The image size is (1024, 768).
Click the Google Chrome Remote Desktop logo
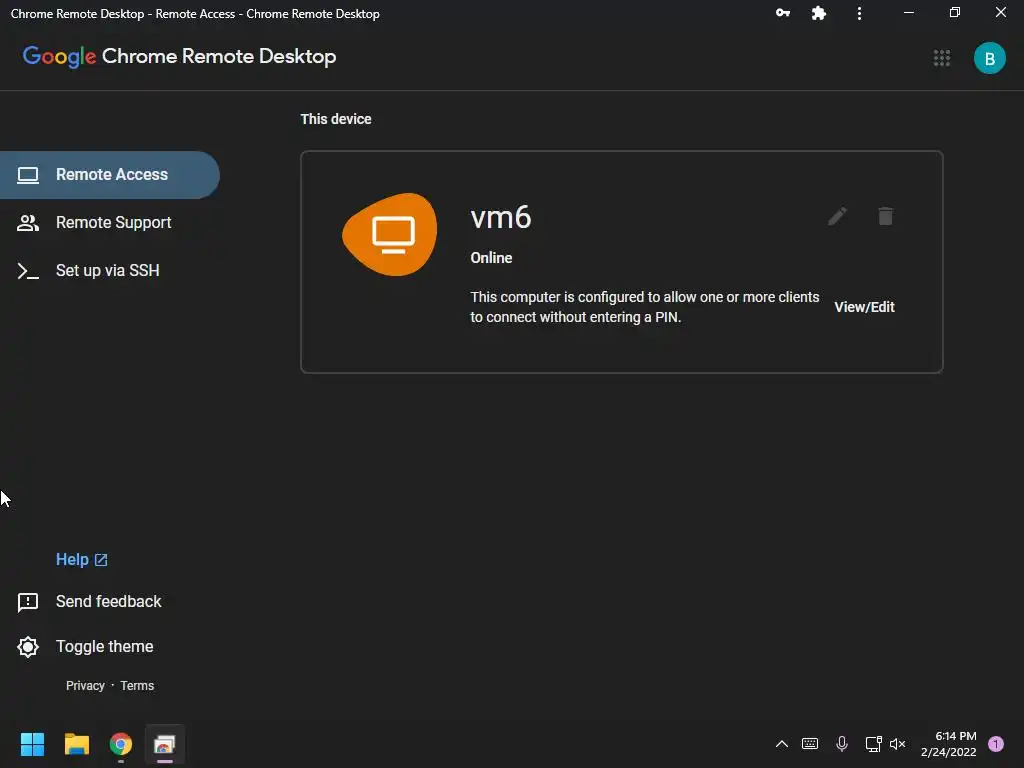(x=180, y=57)
